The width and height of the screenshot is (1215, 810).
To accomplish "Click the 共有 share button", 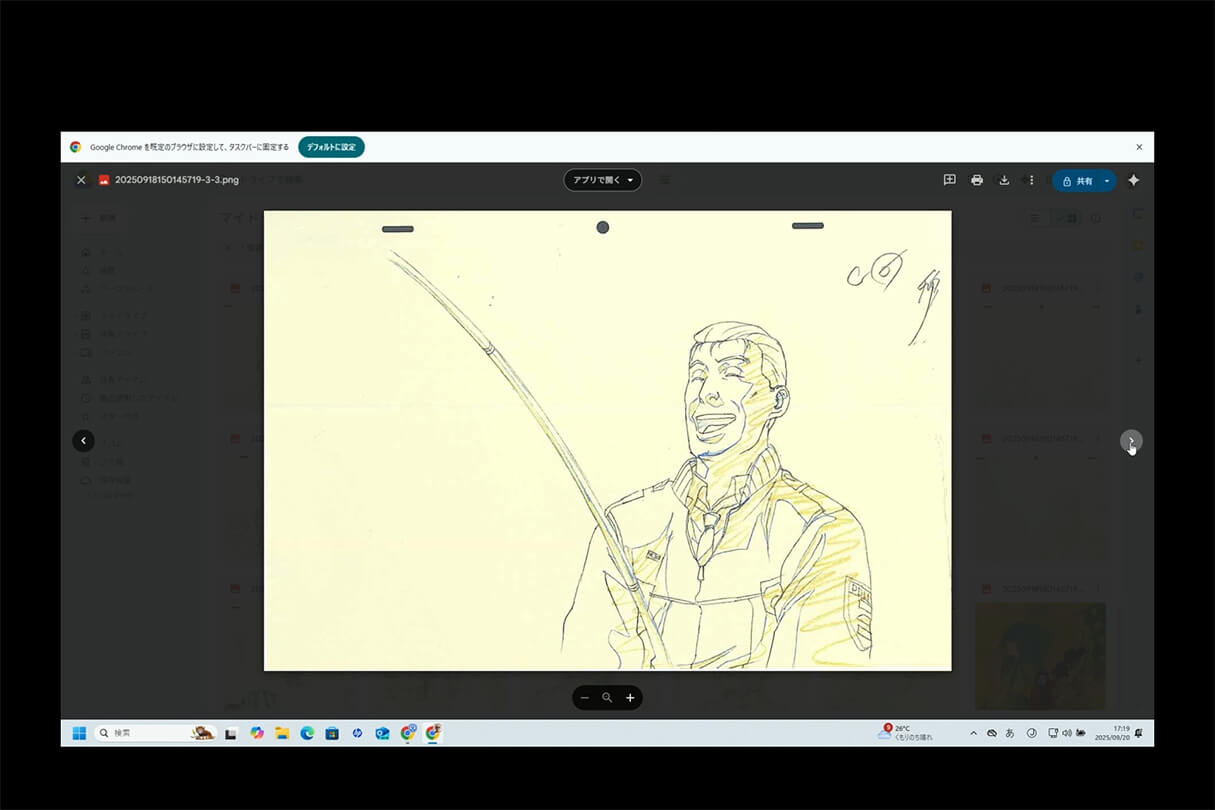I will [1077, 181].
